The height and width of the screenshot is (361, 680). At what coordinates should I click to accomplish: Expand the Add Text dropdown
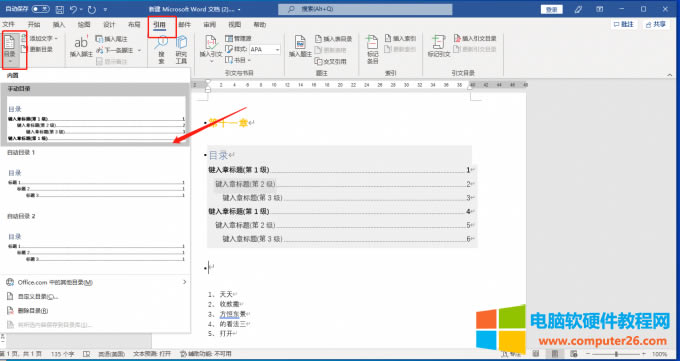39,39
